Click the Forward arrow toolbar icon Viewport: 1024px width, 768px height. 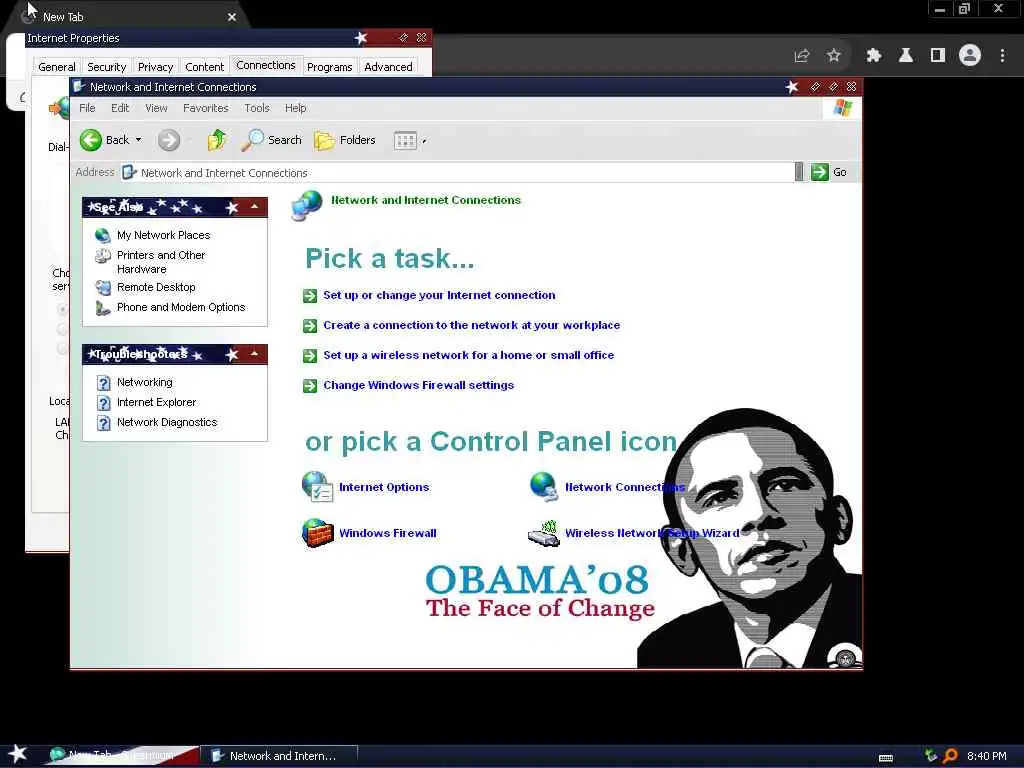click(x=168, y=140)
